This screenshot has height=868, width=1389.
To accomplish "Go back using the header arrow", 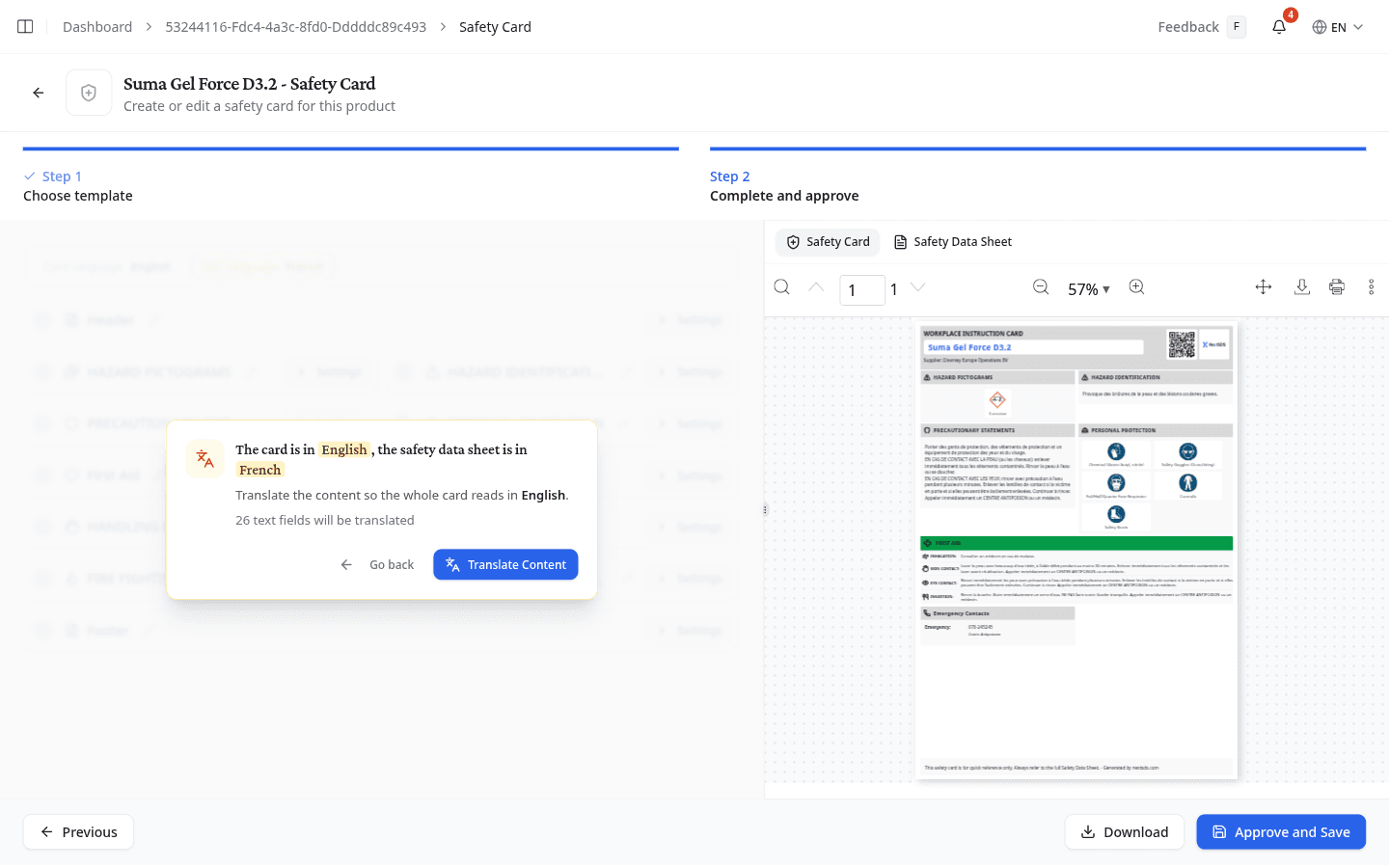I will tap(39, 93).
